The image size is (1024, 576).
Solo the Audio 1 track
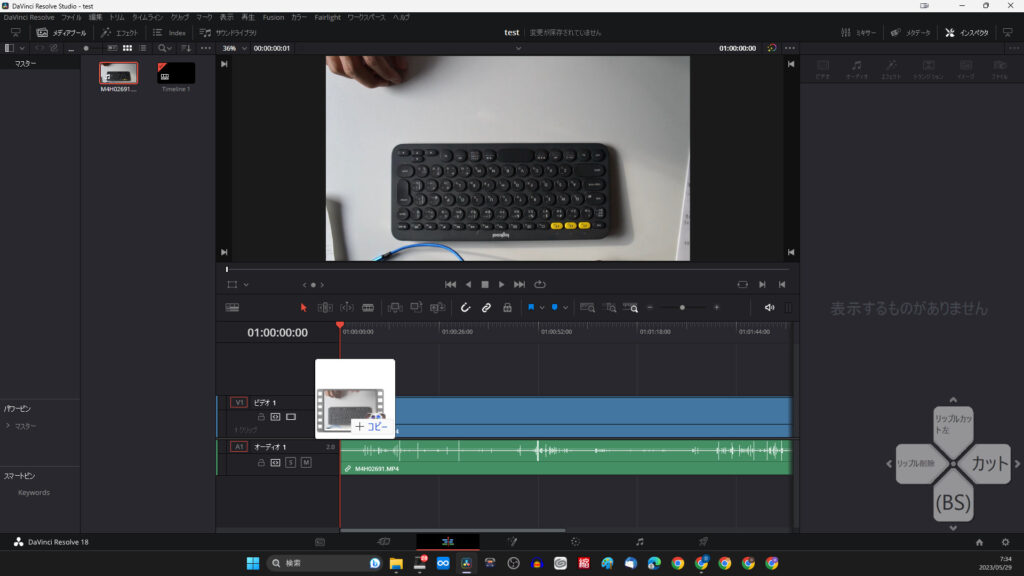(291, 462)
